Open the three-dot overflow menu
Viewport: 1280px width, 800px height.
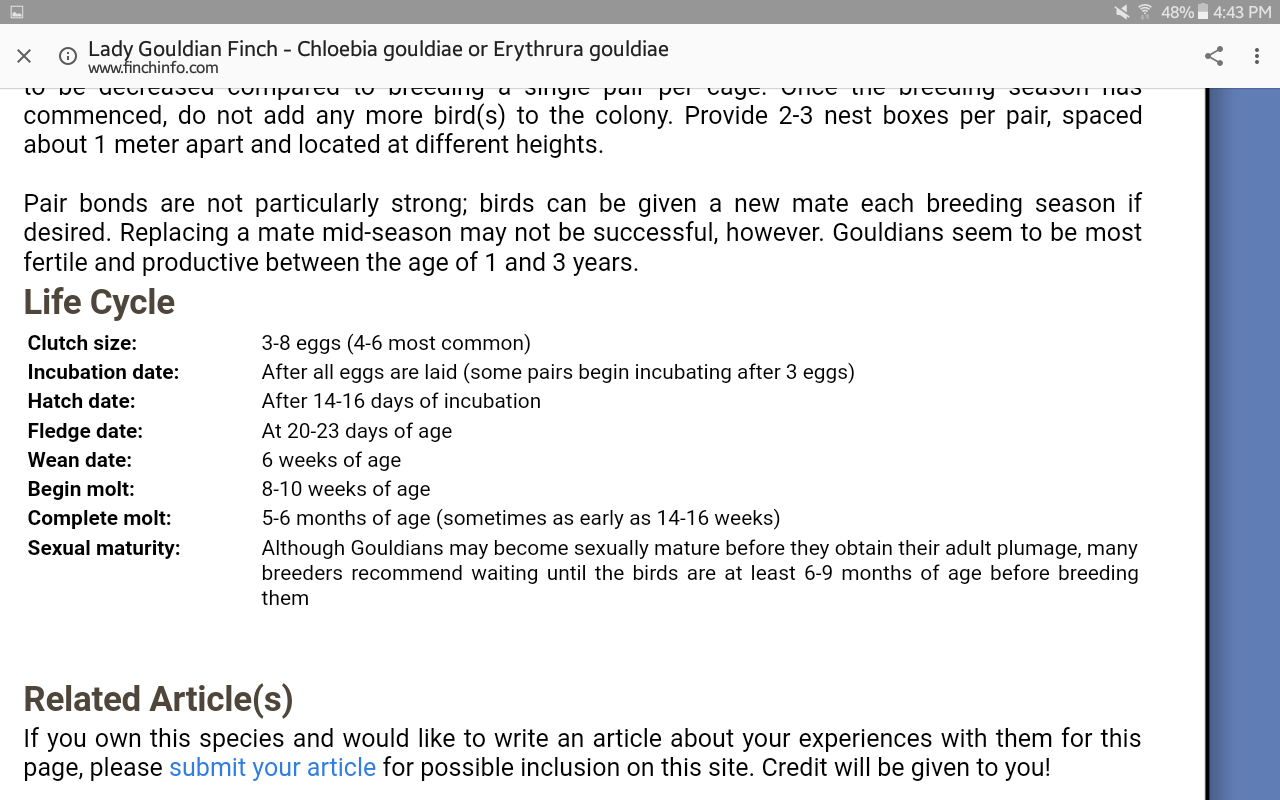1257,56
